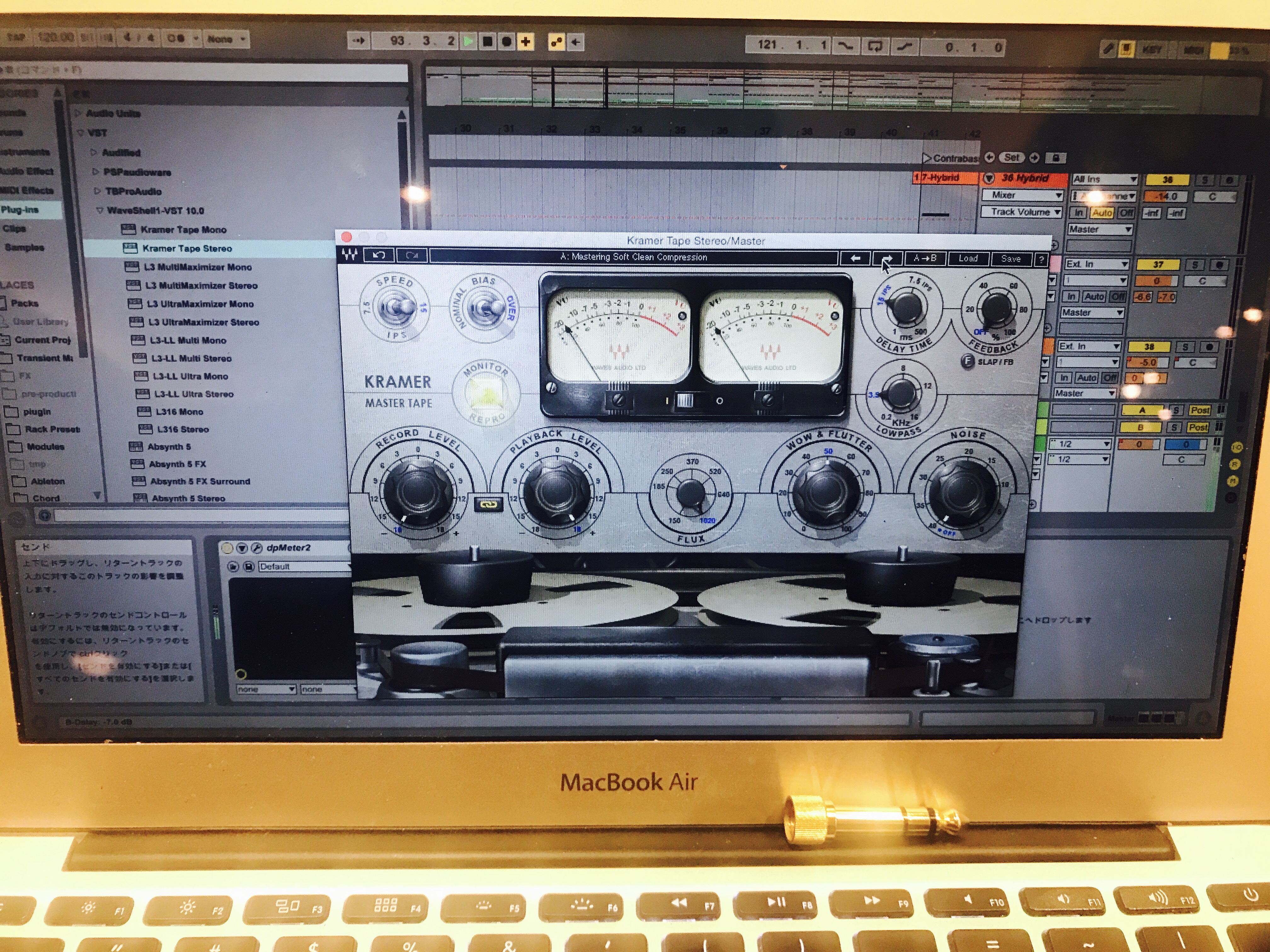Select Plug-ins category in browser sidebar

coord(21,209)
